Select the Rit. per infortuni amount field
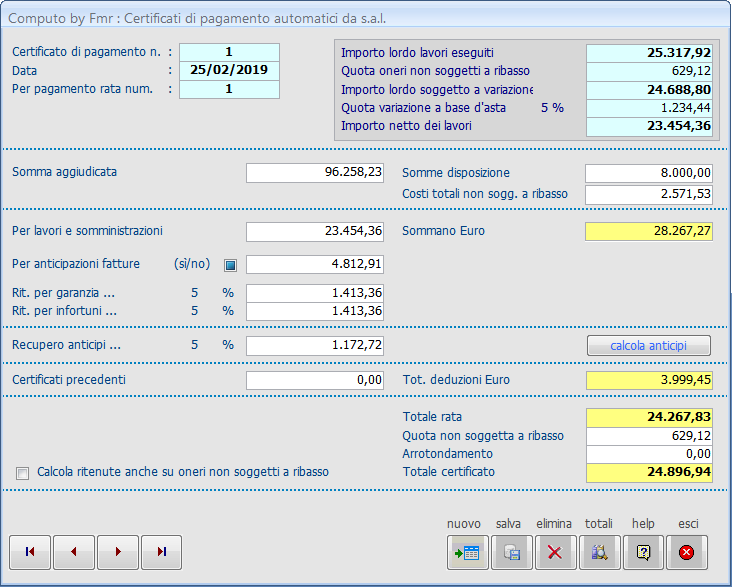Image resolution: width=732 pixels, height=587 pixels. coord(315,311)
